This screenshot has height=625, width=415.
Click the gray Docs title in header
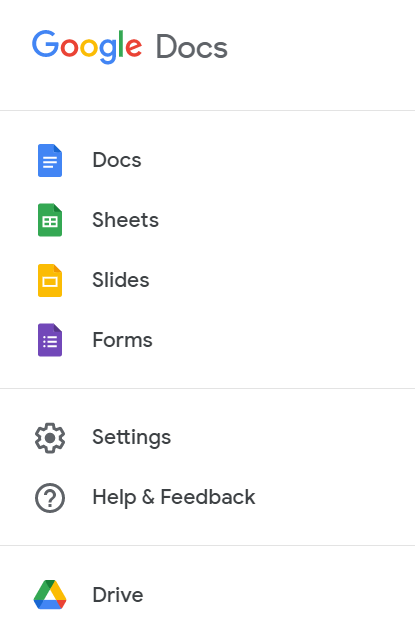pos(192,47)
